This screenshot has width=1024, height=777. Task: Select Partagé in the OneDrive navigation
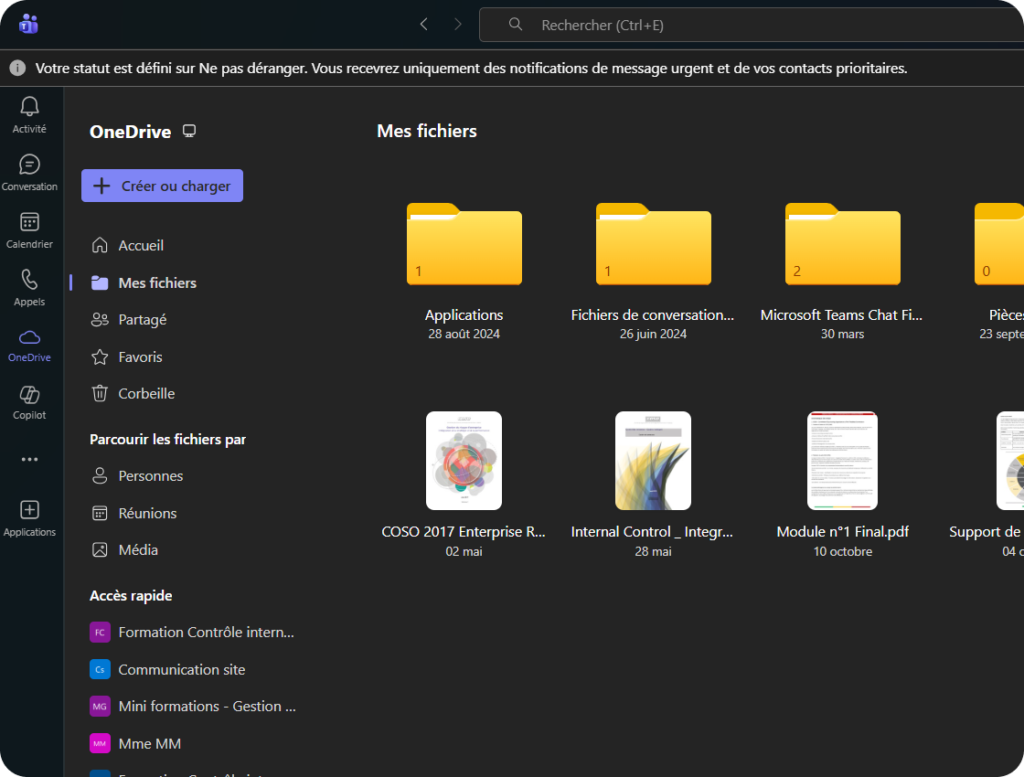click(x=142, y=320)
